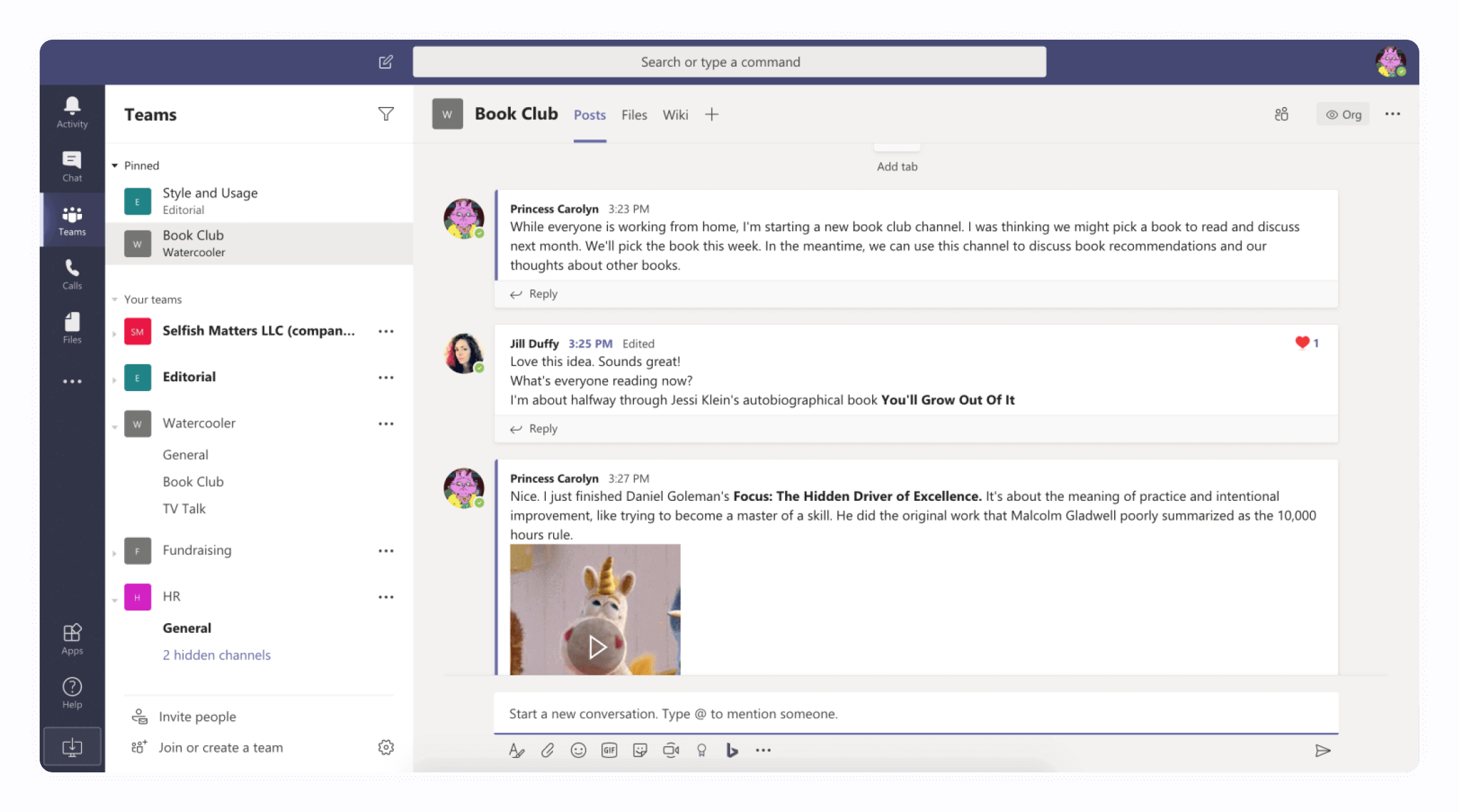Open the Files section in sidebar
The width and height of the screenshot is (1459, 812).
tap(72, 328)
